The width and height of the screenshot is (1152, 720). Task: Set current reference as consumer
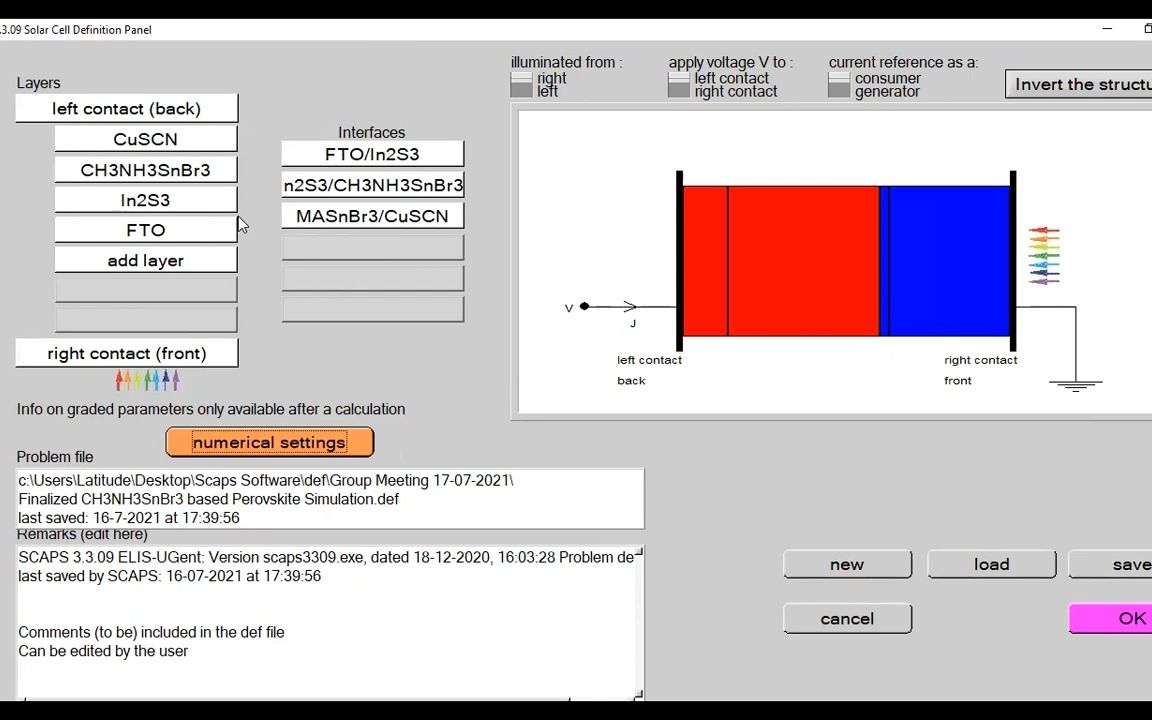838,78
